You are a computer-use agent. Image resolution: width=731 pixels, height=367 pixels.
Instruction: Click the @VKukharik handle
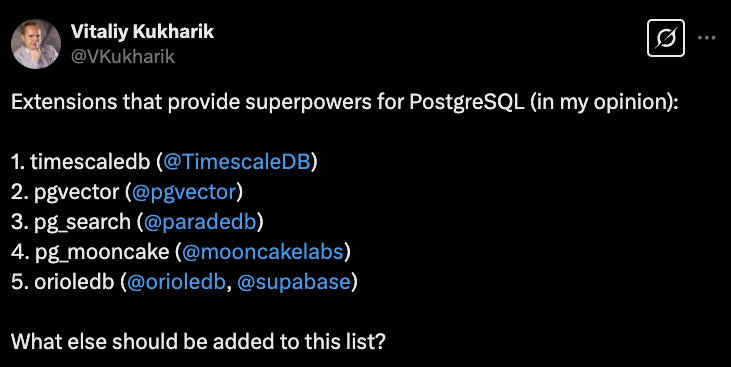coord(123,56)
